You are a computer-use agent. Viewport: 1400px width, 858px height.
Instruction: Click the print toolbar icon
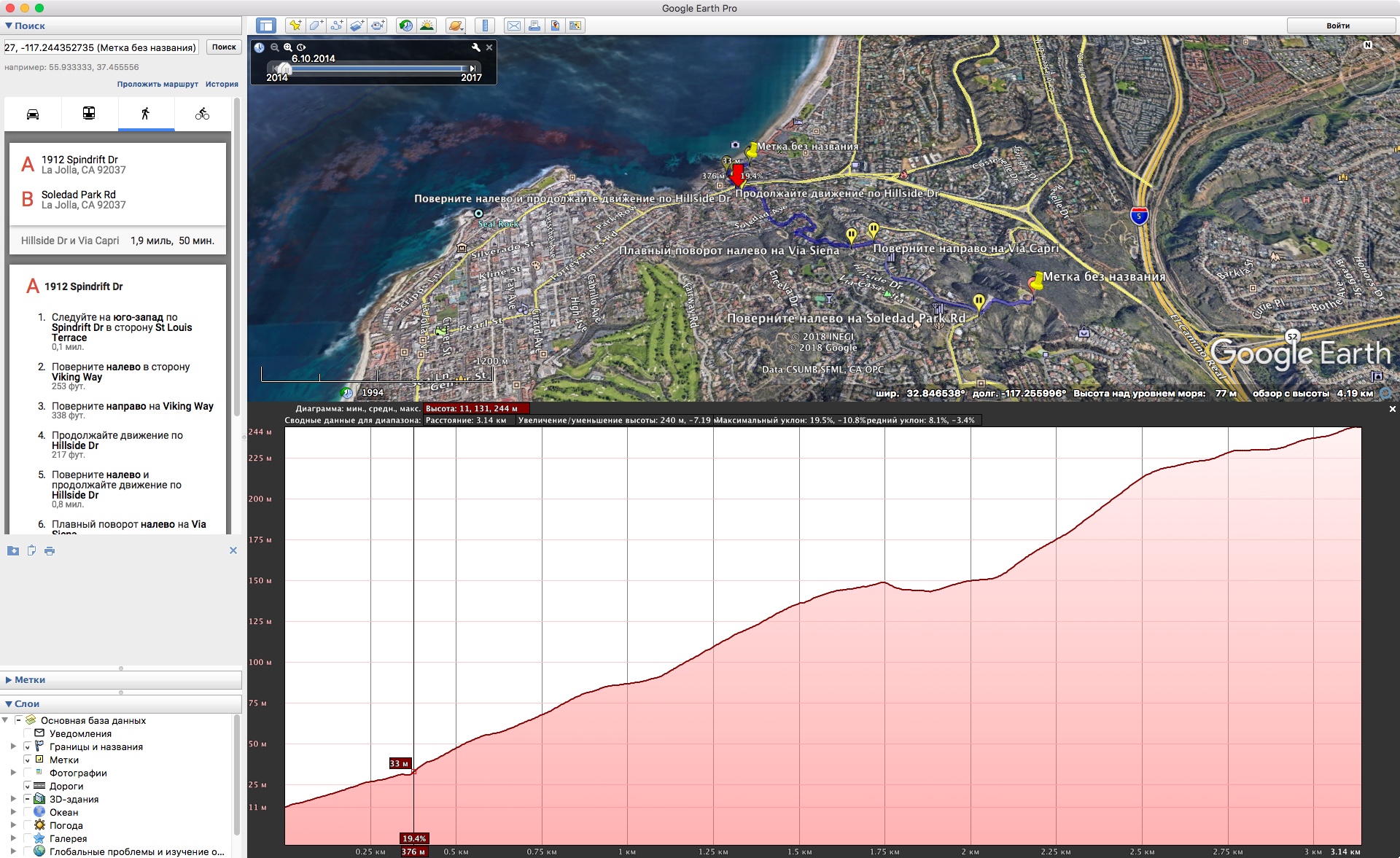tap(534, 26)
